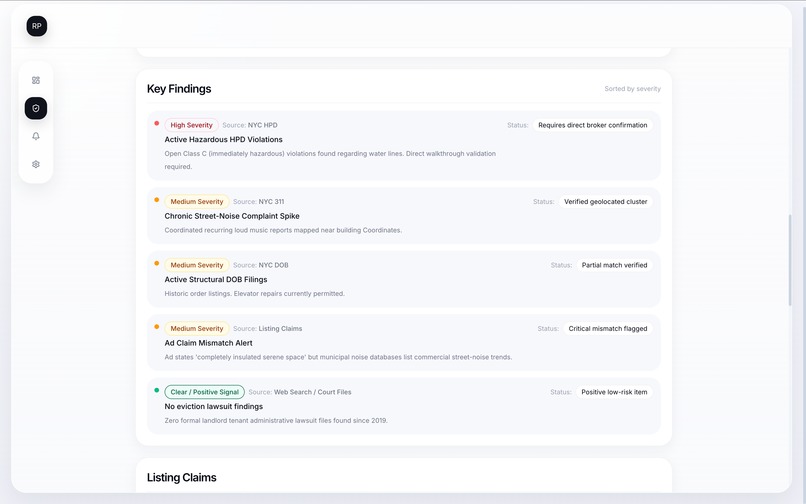Click 'Source: NYC 311' text
Image resolution: width=806 pixels, height=504 pixels.
click(259, 202)
